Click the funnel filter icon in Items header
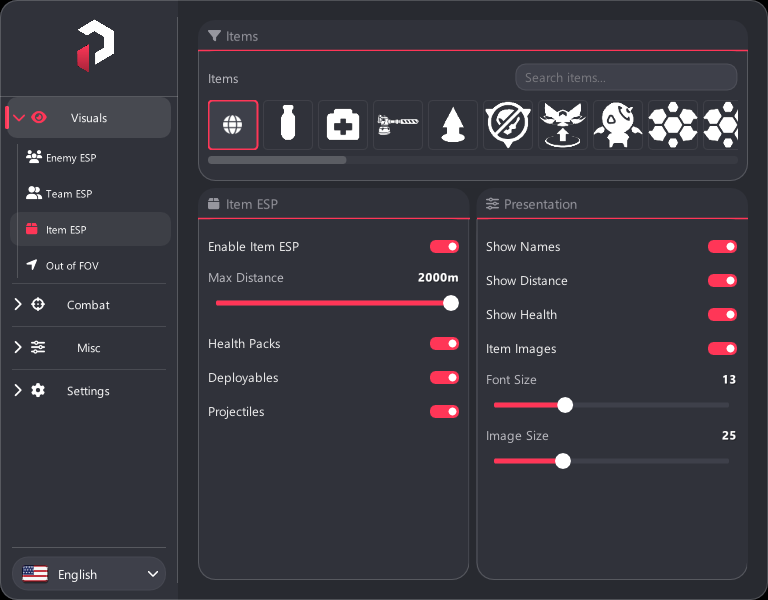768x600 pixels. point(214,36)
